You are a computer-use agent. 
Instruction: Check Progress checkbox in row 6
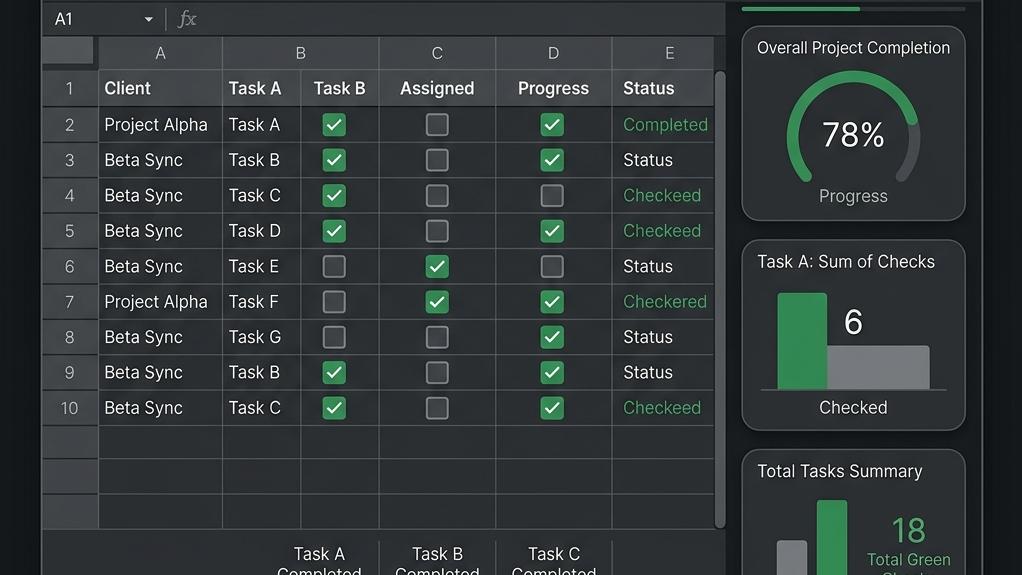tap(552, 266)
